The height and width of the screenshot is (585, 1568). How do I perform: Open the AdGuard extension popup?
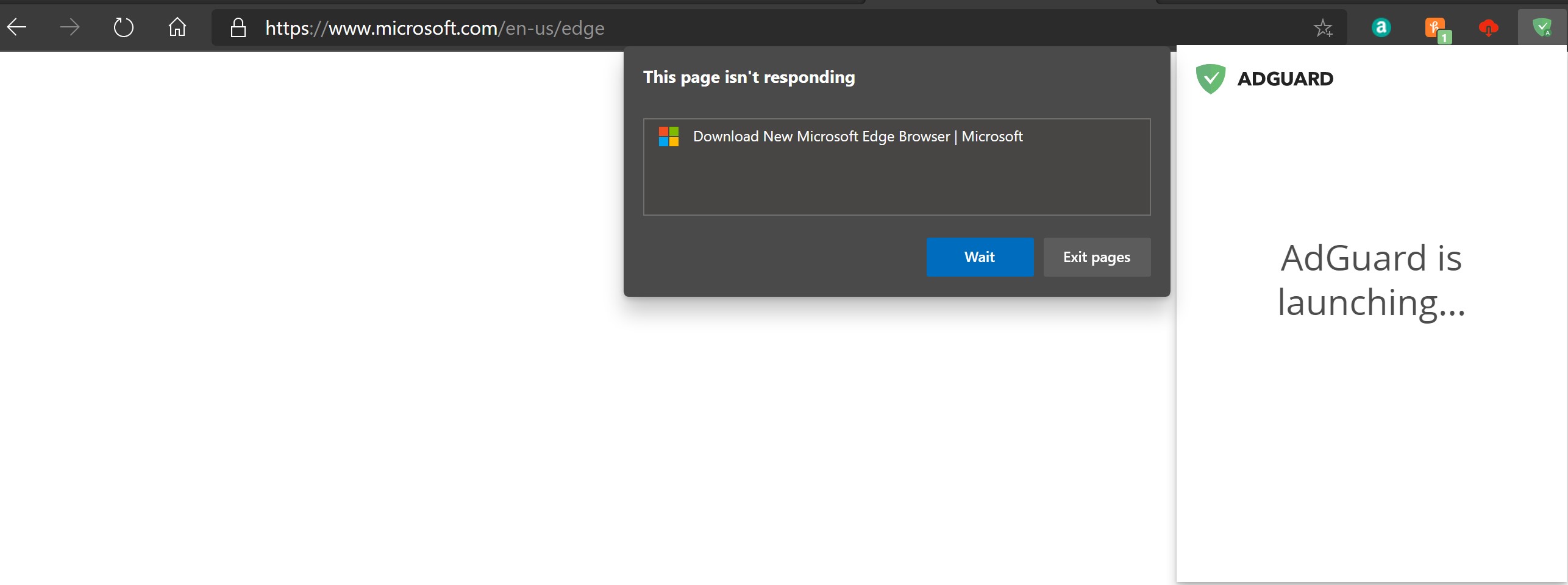pyautogui.click(x=1542, y=27)
